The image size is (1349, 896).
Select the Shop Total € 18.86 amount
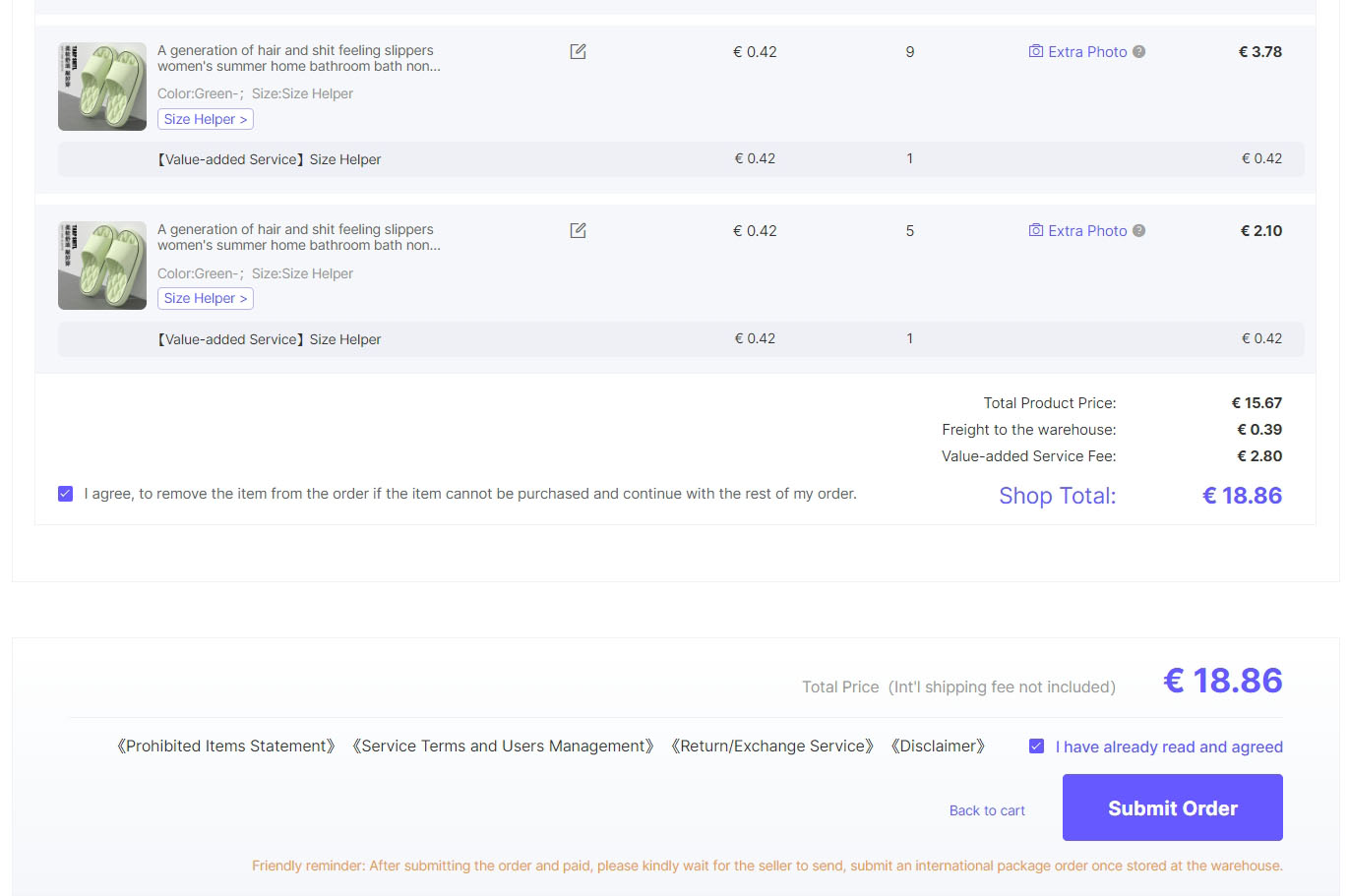pyautogui.click(x=1242, y=496)
